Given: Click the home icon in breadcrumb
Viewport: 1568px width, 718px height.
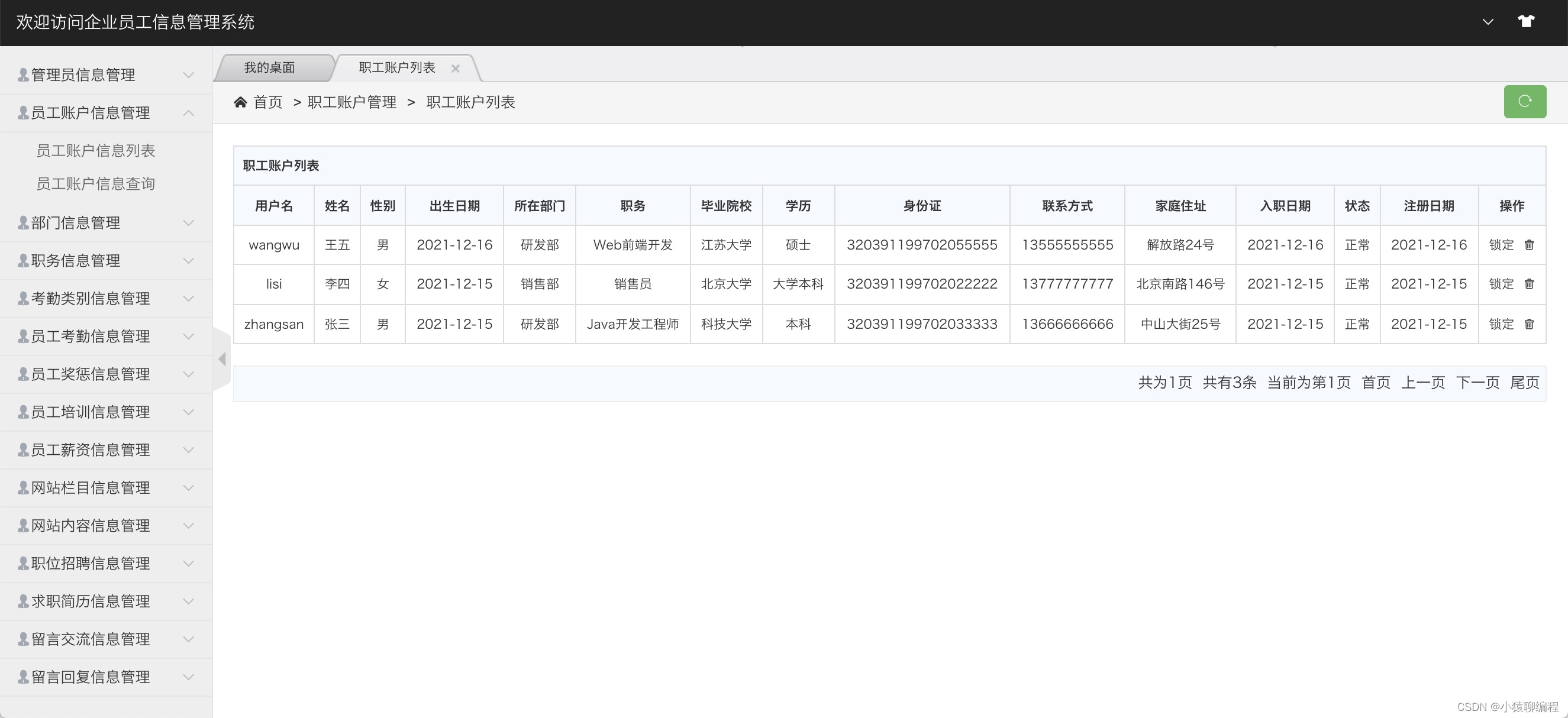Looking at the screenshot, I should 240,102.
